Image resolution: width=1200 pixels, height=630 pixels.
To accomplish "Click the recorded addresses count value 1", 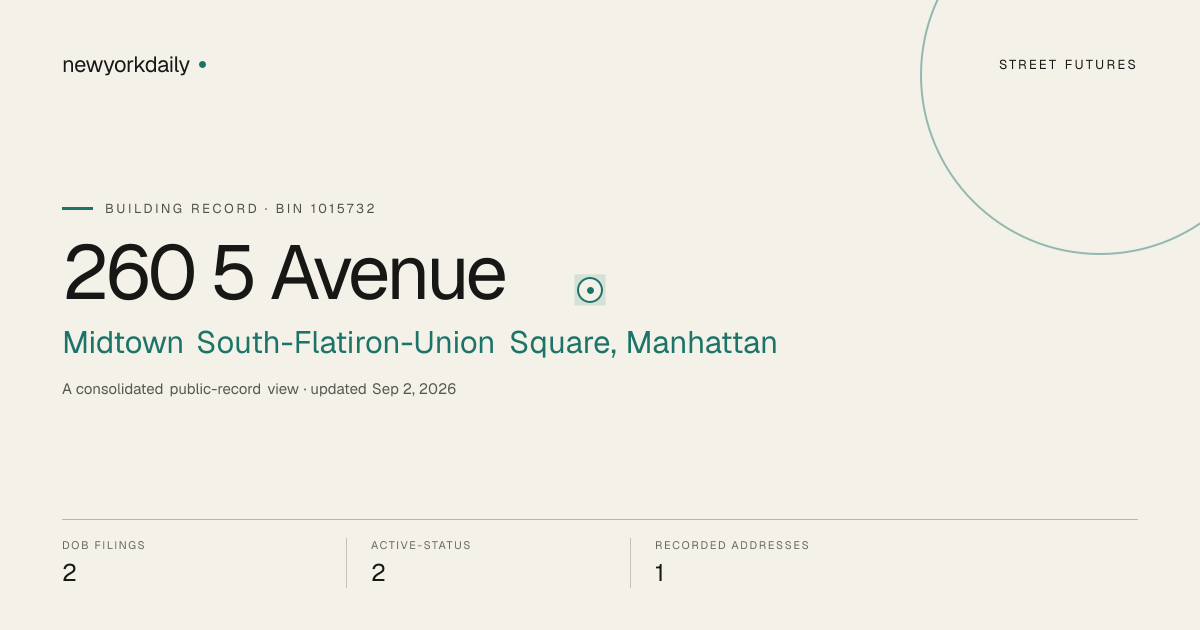I will pyautogui.click(x=660, y=573).
